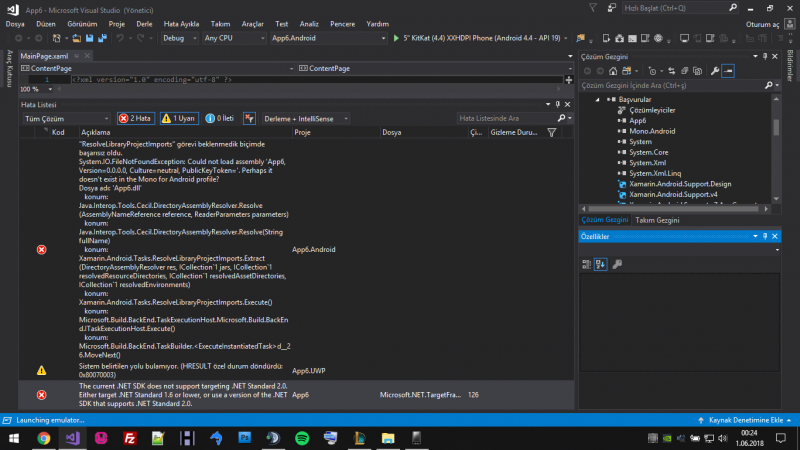Open the Dosya menu
The image size is (800, 450).
[15, 24]
